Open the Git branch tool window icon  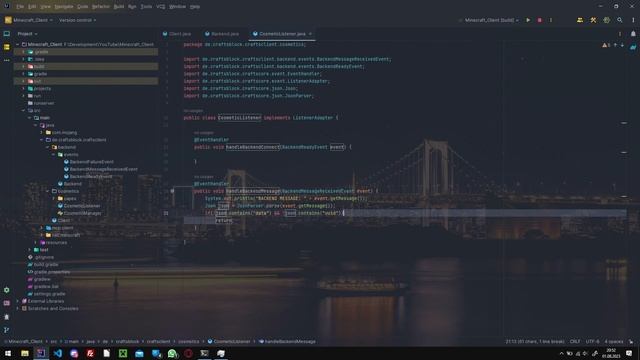click(7, 330)
